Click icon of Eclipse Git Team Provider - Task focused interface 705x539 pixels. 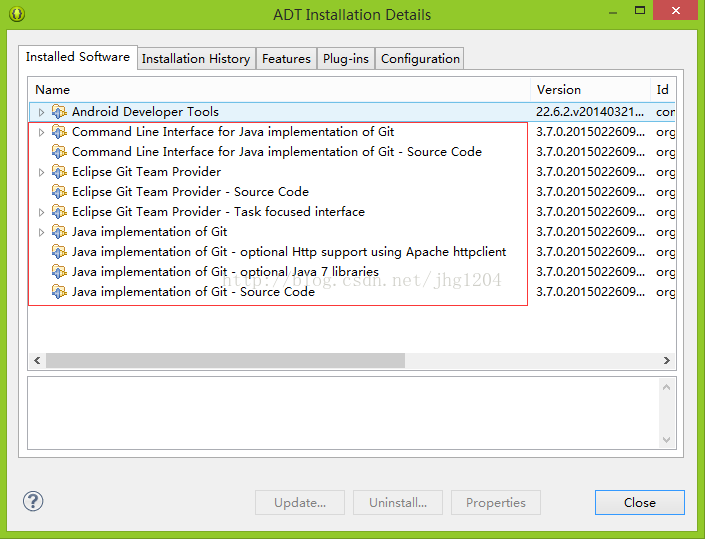[x=59, y=212]
